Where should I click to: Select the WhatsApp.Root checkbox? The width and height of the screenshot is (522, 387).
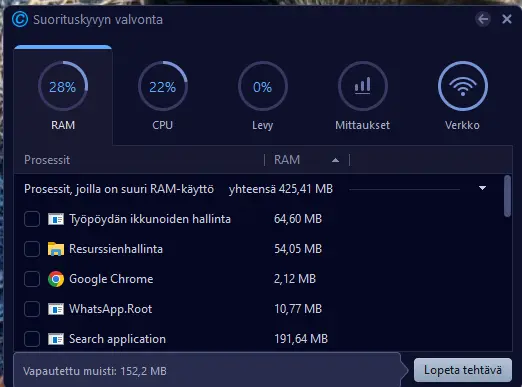(x=32, y=309)
